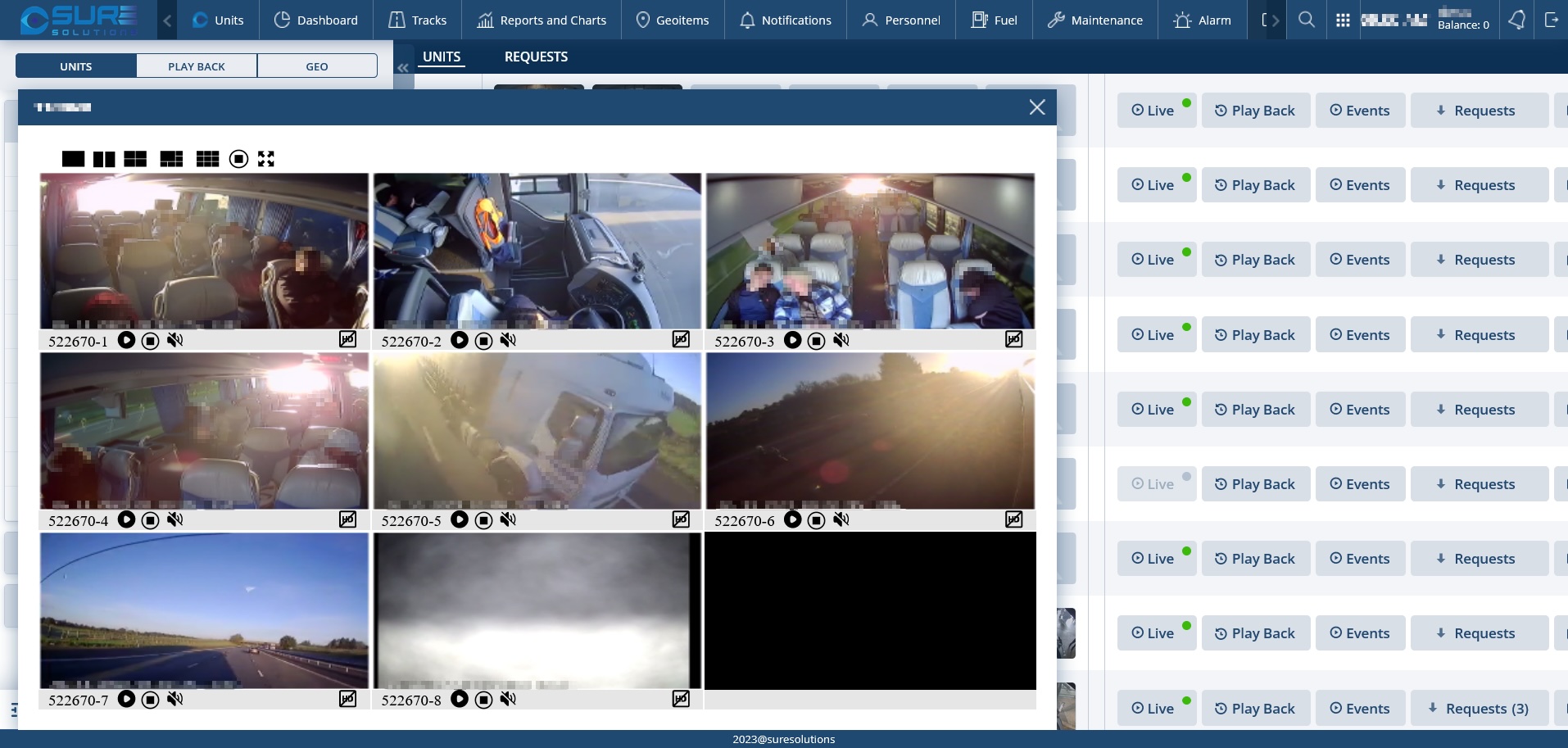
Task: Toggle HD icon on 522670-3
Action: click(1014, 339)
